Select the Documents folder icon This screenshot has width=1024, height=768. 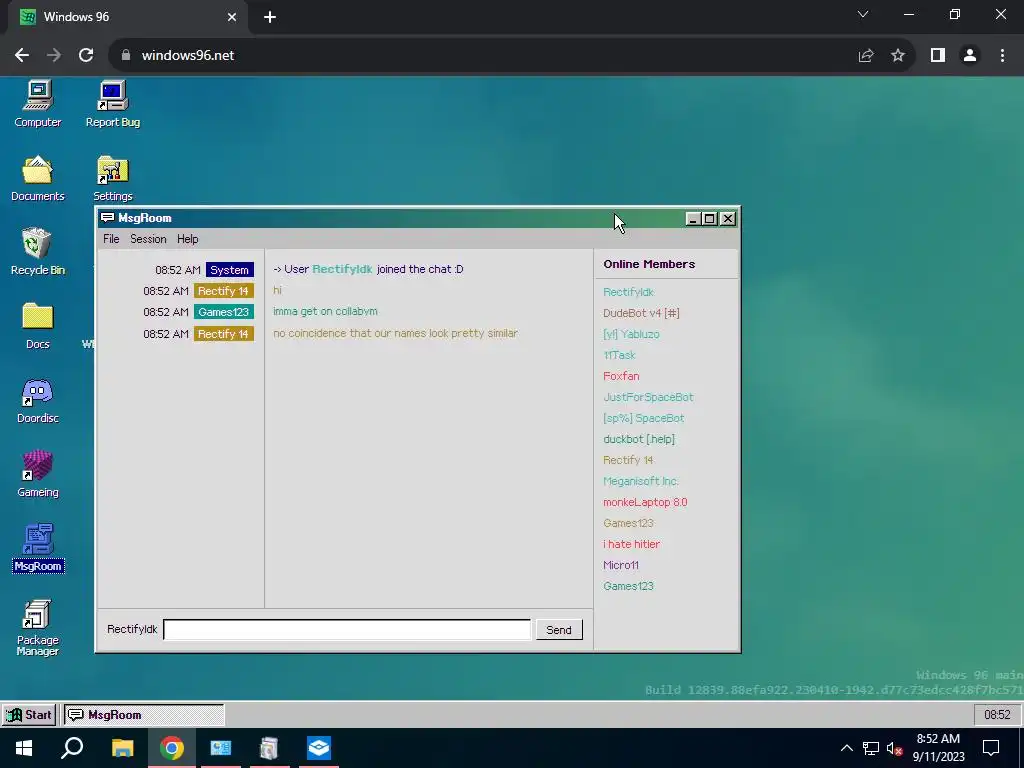pyautogui.click(x=38, y=178)
